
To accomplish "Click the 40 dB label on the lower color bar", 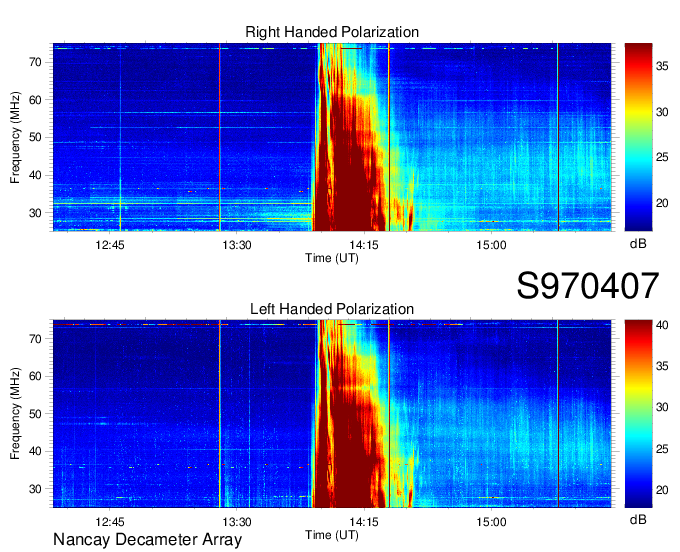I will [662, 325].
